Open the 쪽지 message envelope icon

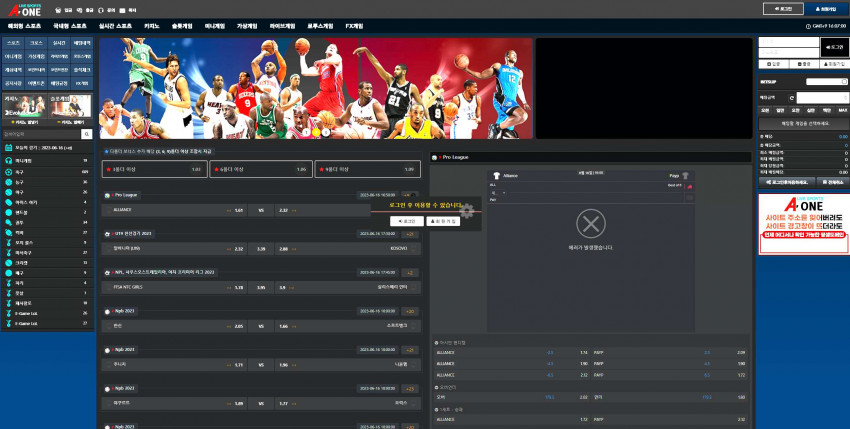123,10
